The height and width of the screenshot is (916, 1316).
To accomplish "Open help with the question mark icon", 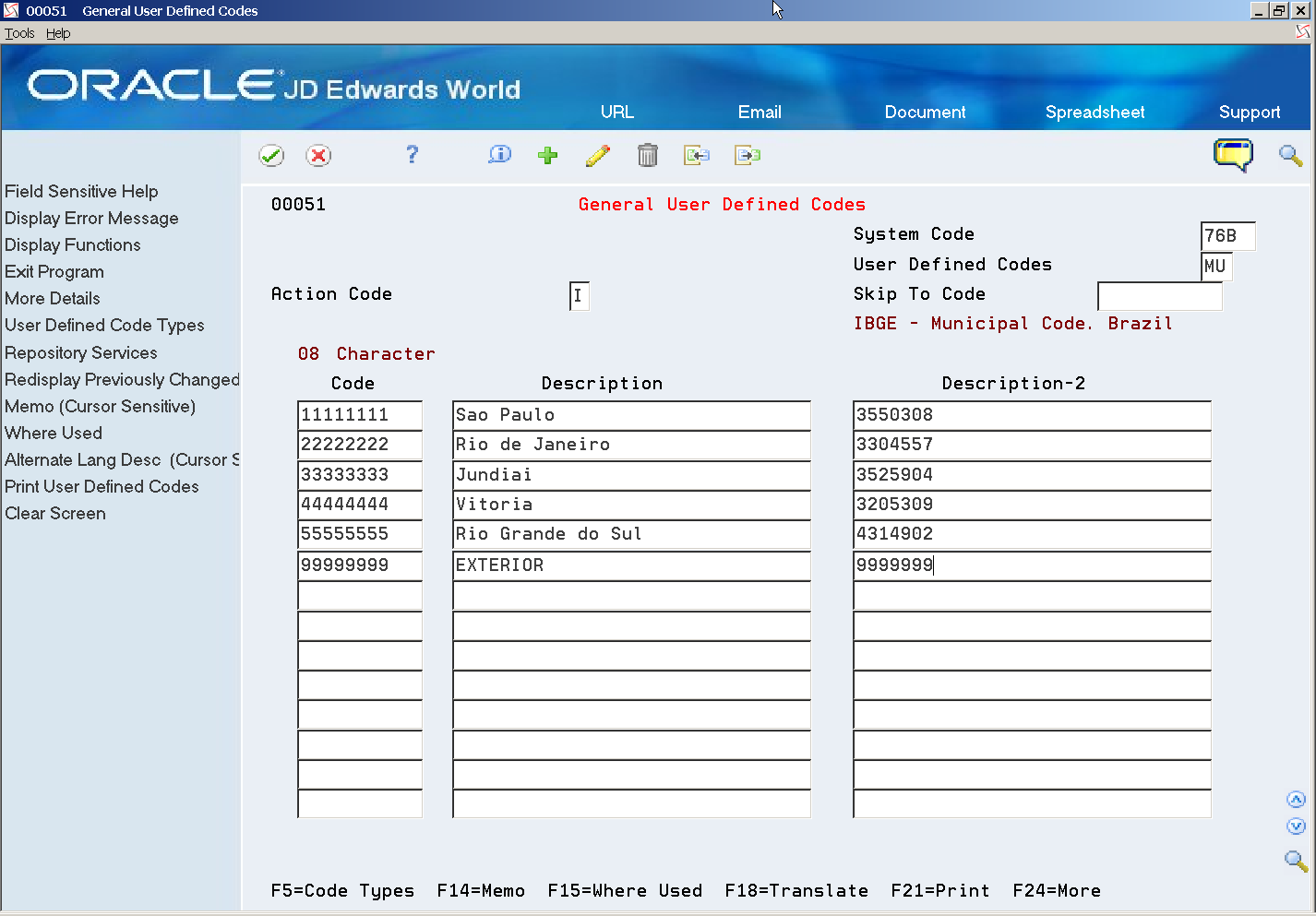I will 412,154.
